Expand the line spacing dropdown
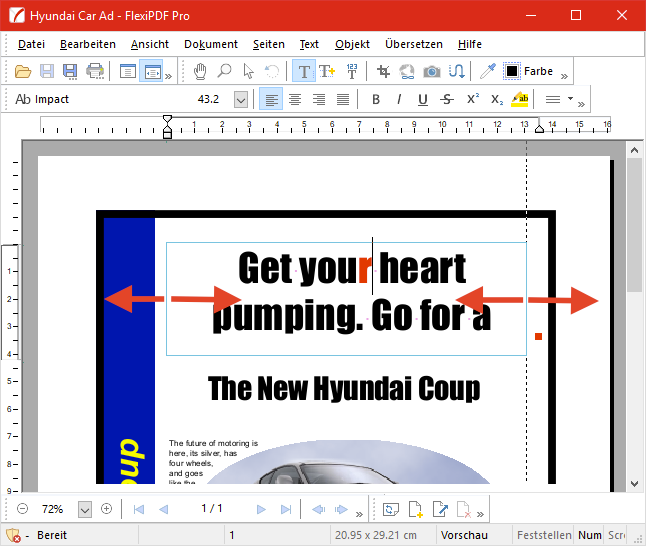This screenshot has height=546, width=646. 570,99
